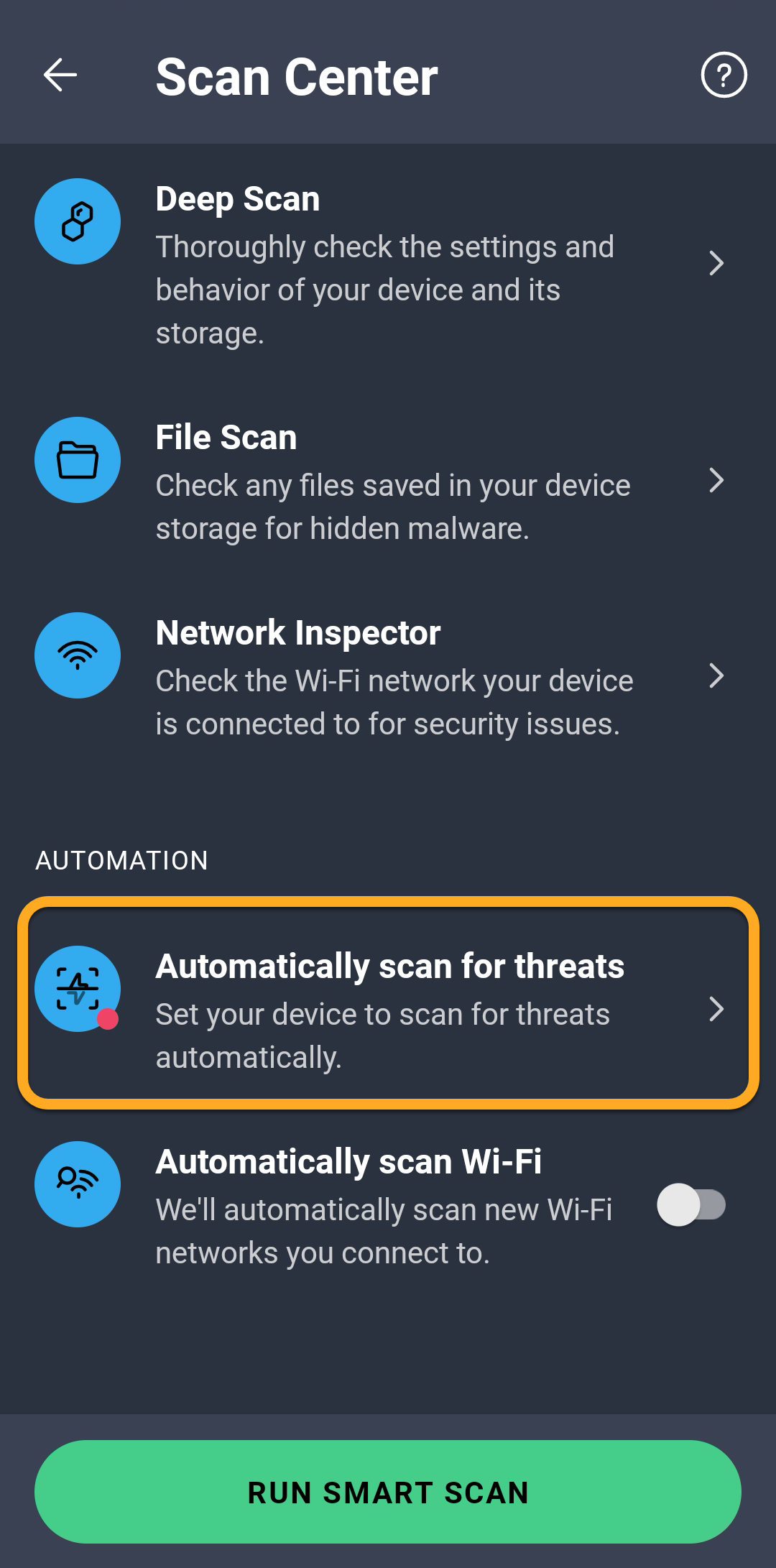
Task: Enable the Automatically scan Wi-Fi switch
Action: pyautogui.click(x=690, y=1205)
